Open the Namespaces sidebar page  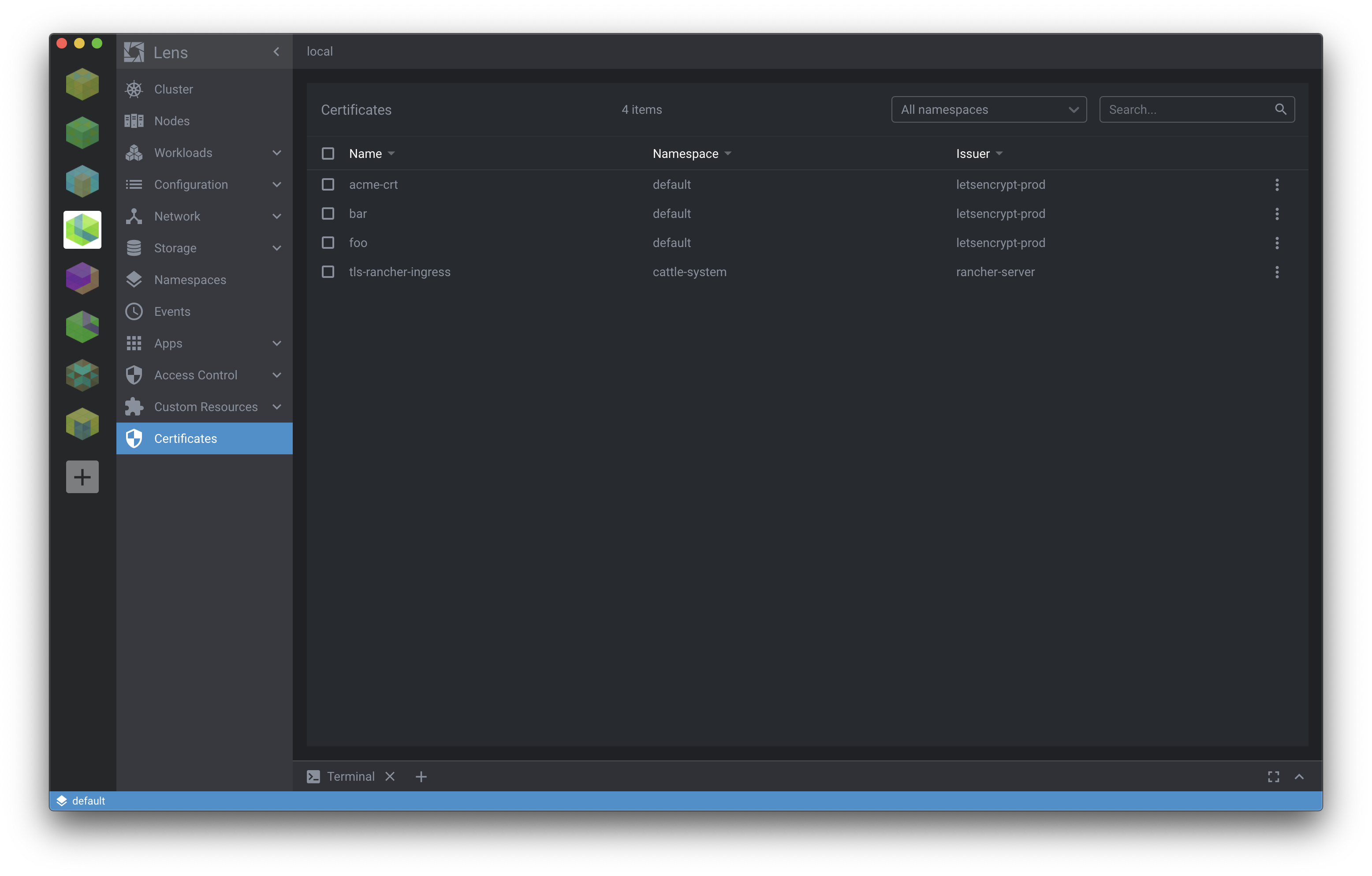190,280
